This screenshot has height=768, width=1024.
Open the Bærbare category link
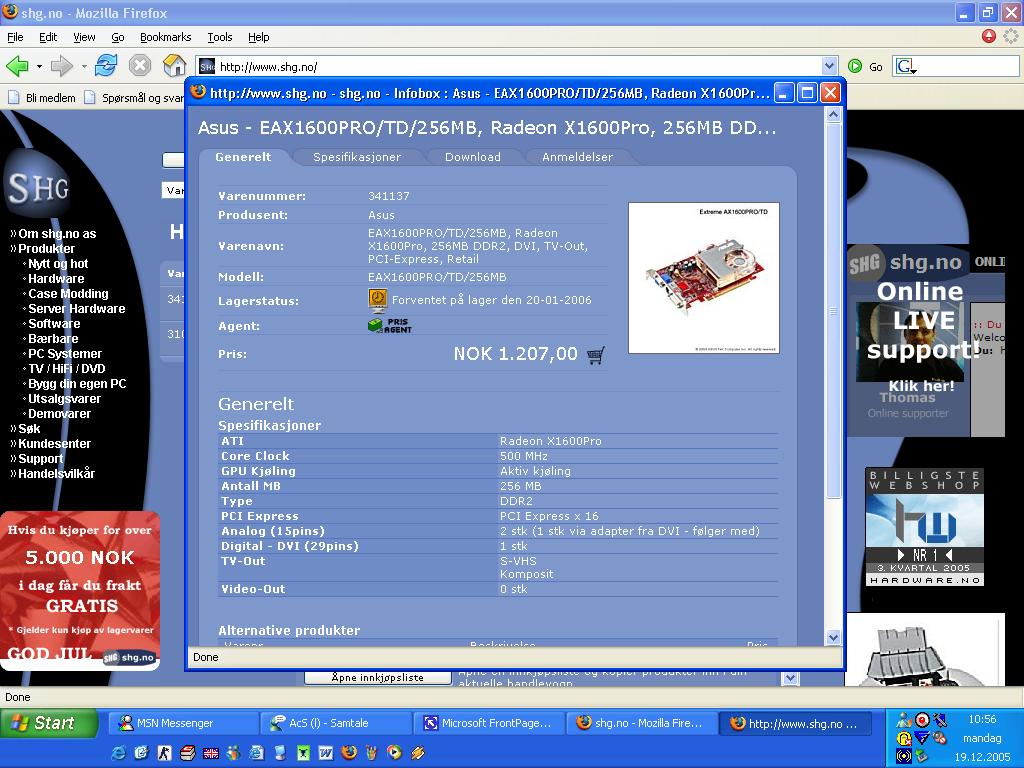[x=53, y=339]
